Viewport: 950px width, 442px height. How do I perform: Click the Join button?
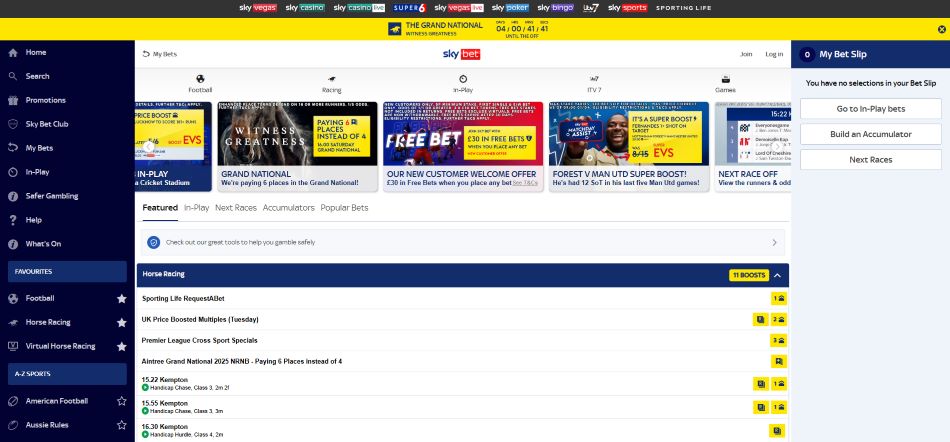coord(746,54)
